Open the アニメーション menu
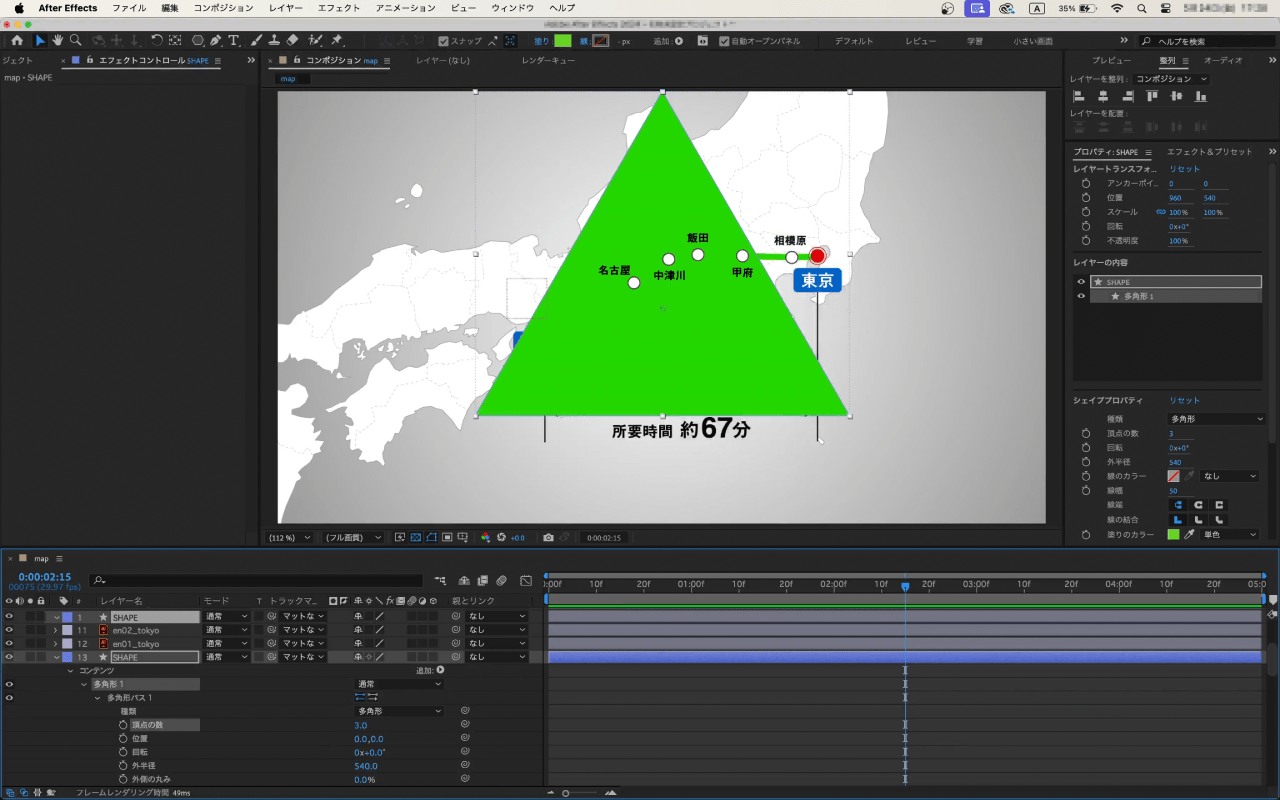Screen dimensions: 1280x800 click(406, 8)
